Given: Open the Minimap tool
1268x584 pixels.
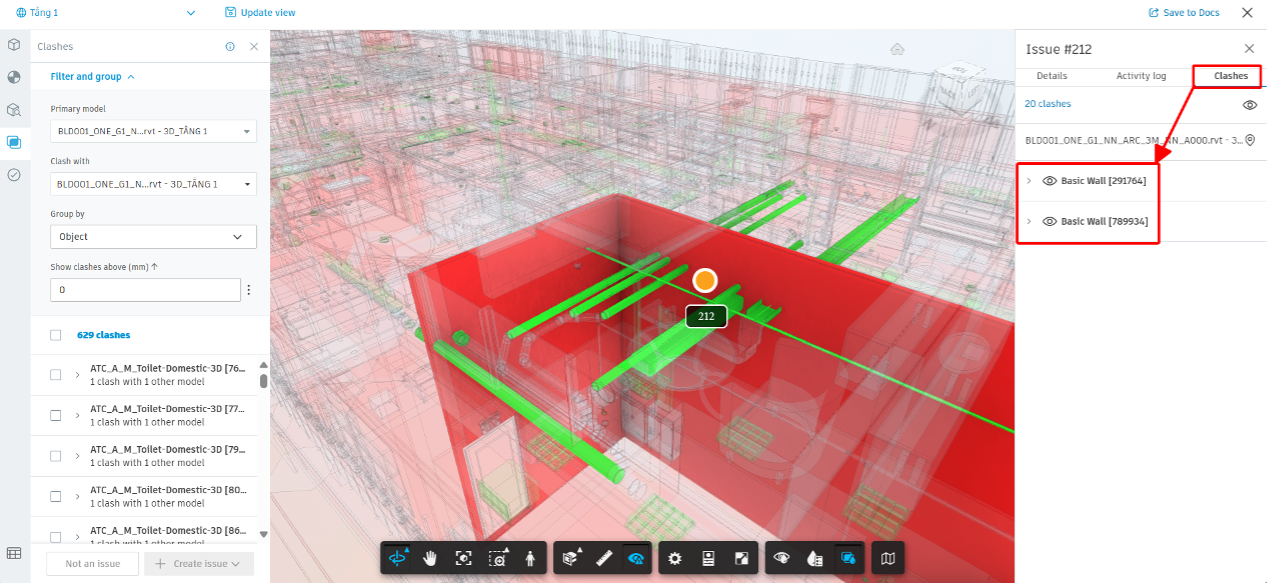Looking at the screenshot, I should tap(888, 559).
